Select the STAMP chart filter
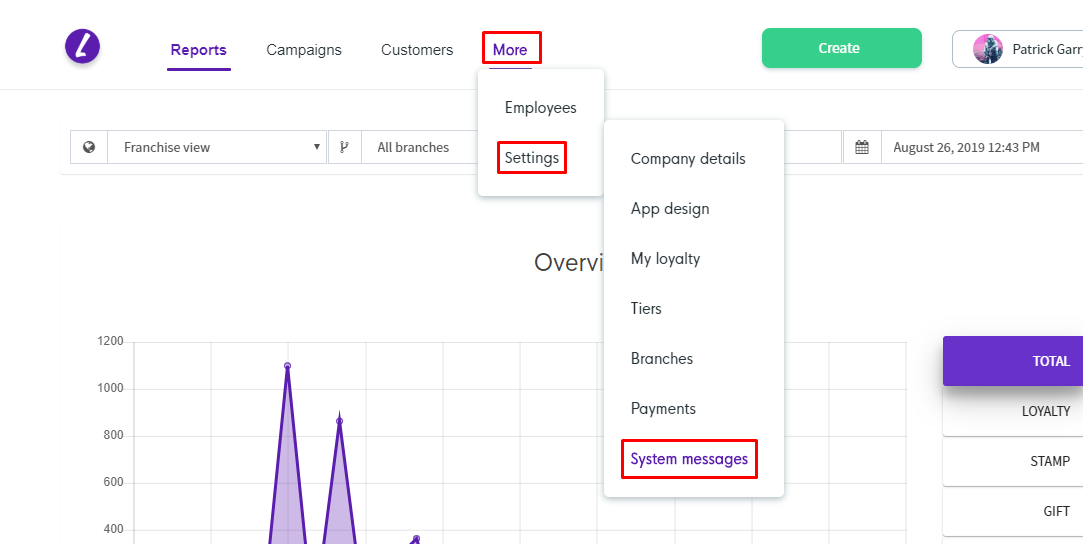 (1013, 461)
